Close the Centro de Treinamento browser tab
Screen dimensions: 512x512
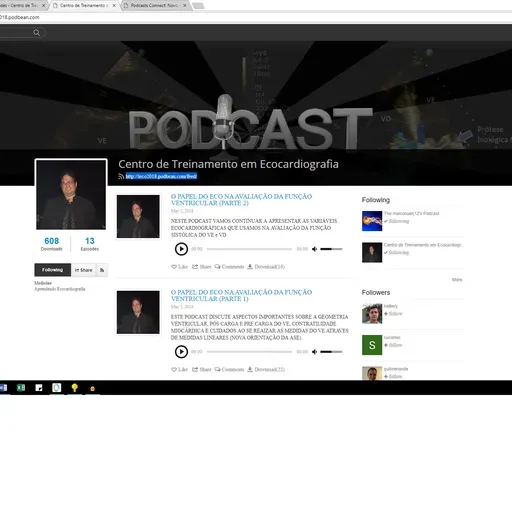(114, 6)
